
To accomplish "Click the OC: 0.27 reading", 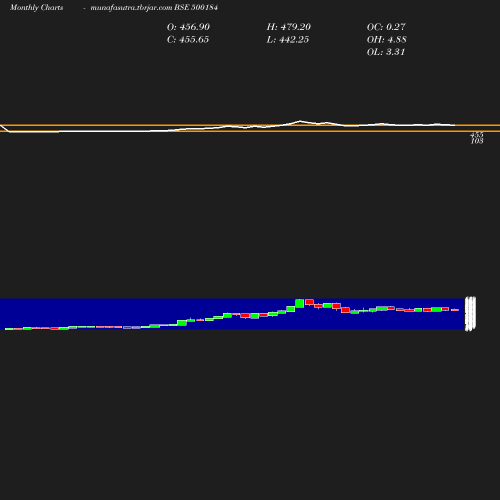I will point(386,27).
